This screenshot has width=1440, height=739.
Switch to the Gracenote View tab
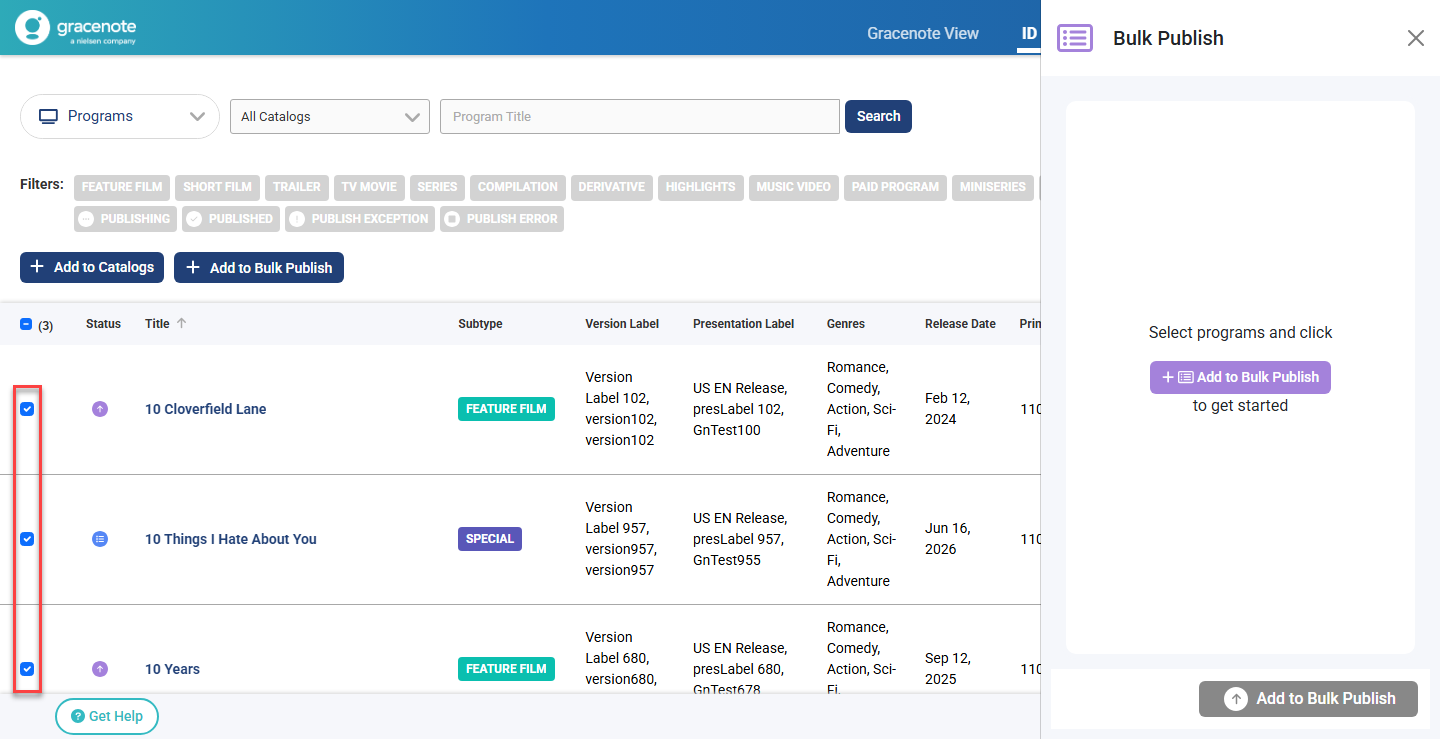click(922, 33)
